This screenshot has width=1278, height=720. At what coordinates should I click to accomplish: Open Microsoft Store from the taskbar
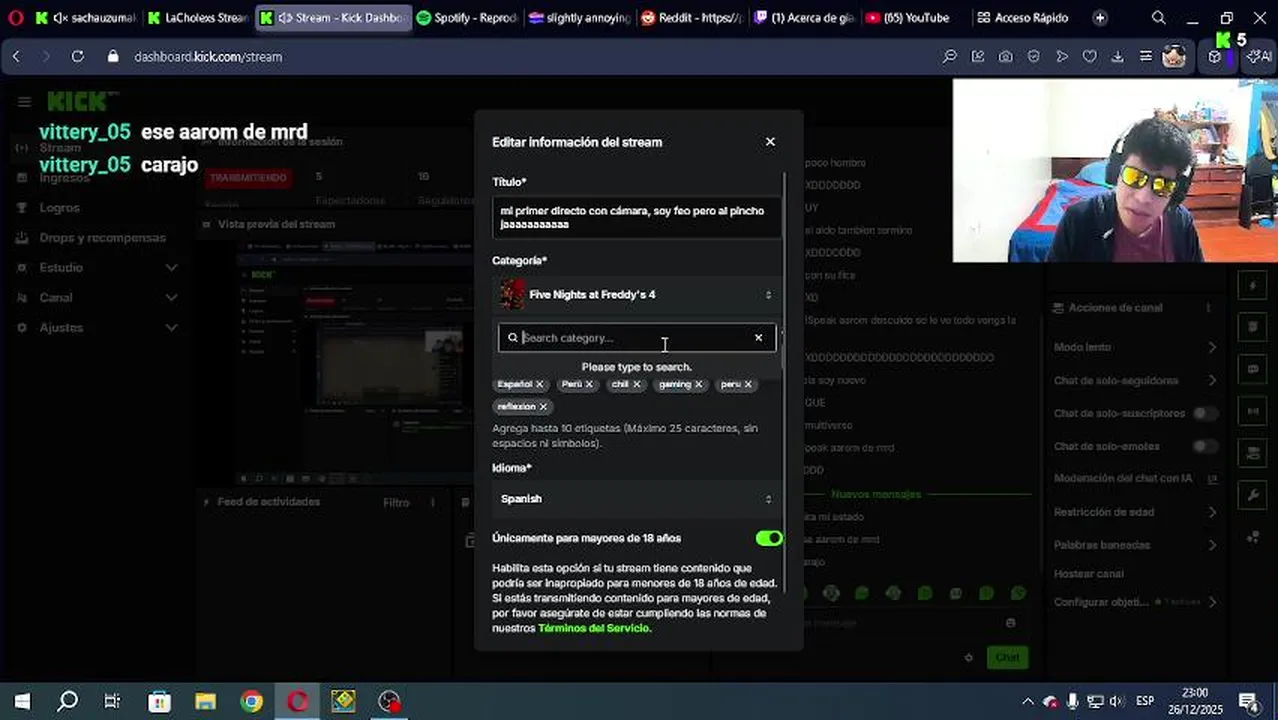[x=160, y=701]
